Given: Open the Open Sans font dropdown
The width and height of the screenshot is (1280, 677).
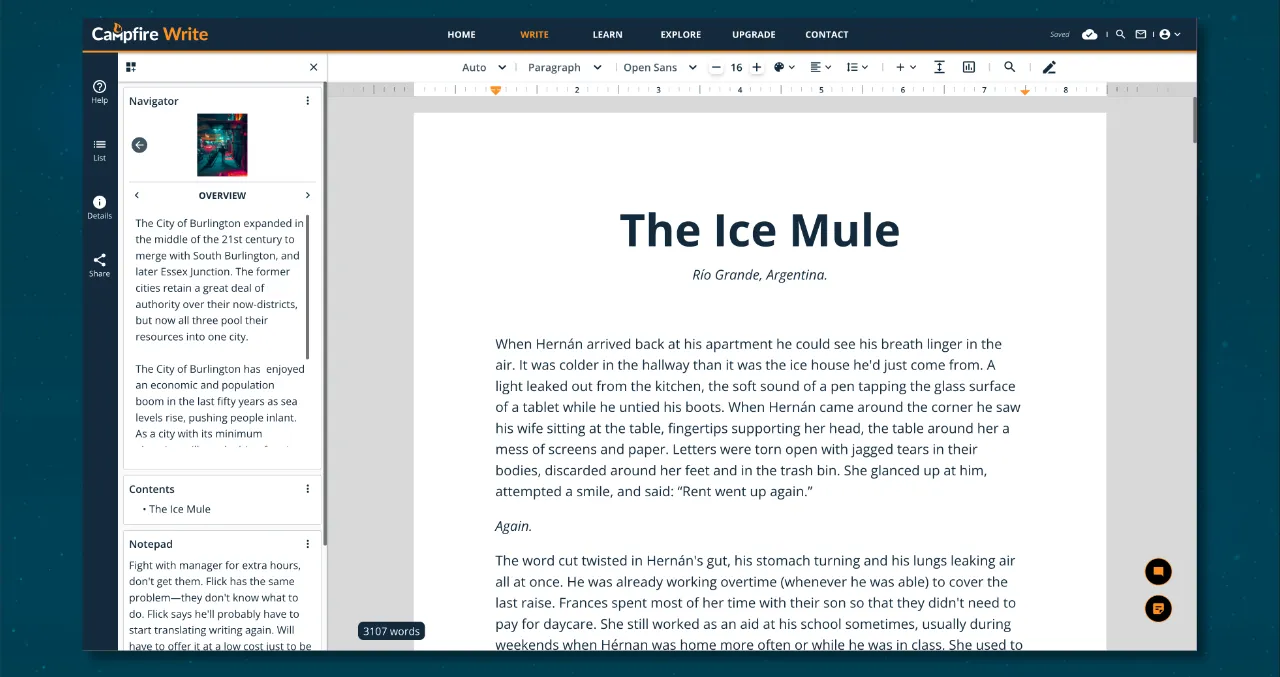Looking at the screenshot, I should [659, 67].
